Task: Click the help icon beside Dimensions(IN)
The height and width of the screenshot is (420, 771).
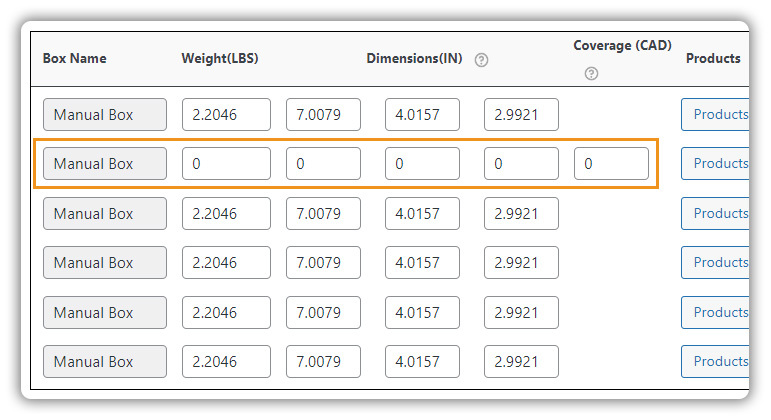Action: 481,60
